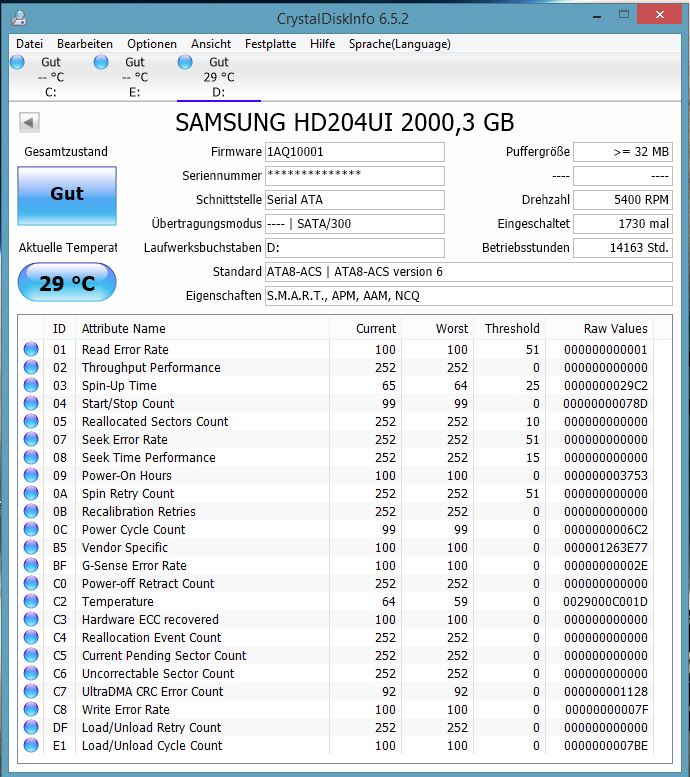
Task: Click the Standard field ATA8-ACS
Action: coord(469,272)
